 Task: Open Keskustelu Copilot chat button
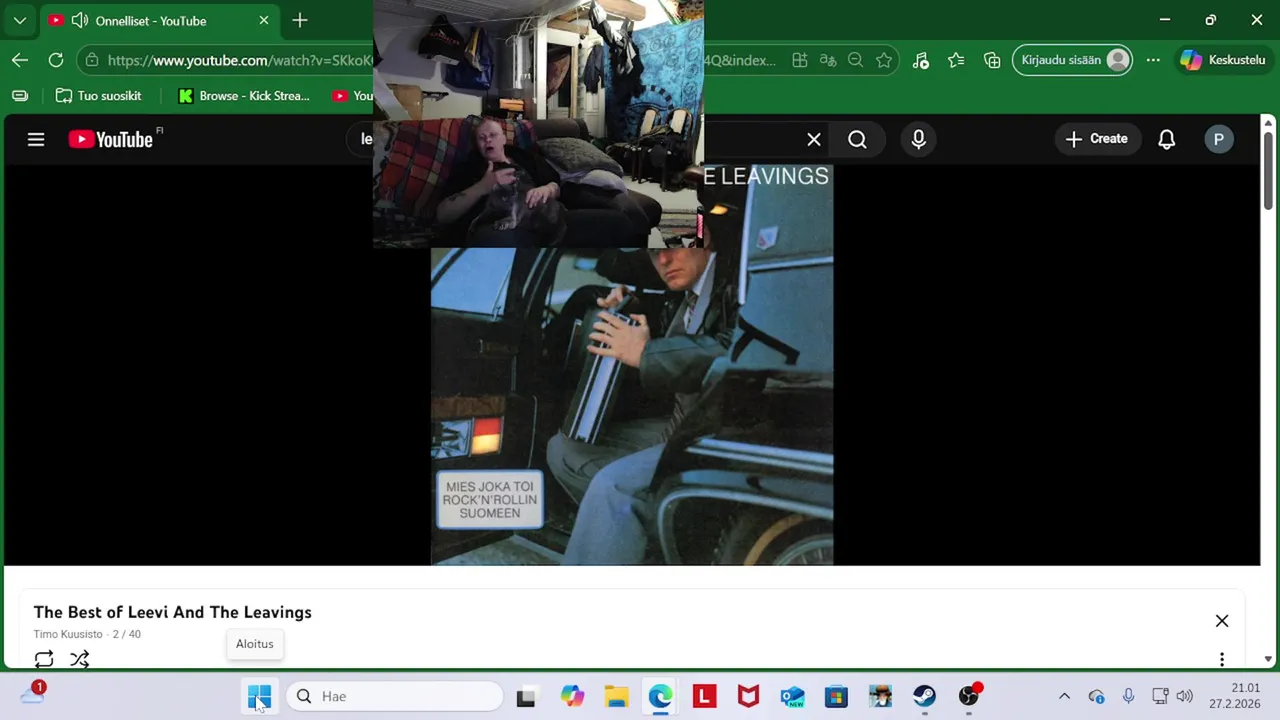pyautogui.click(x=1224, y=60)
